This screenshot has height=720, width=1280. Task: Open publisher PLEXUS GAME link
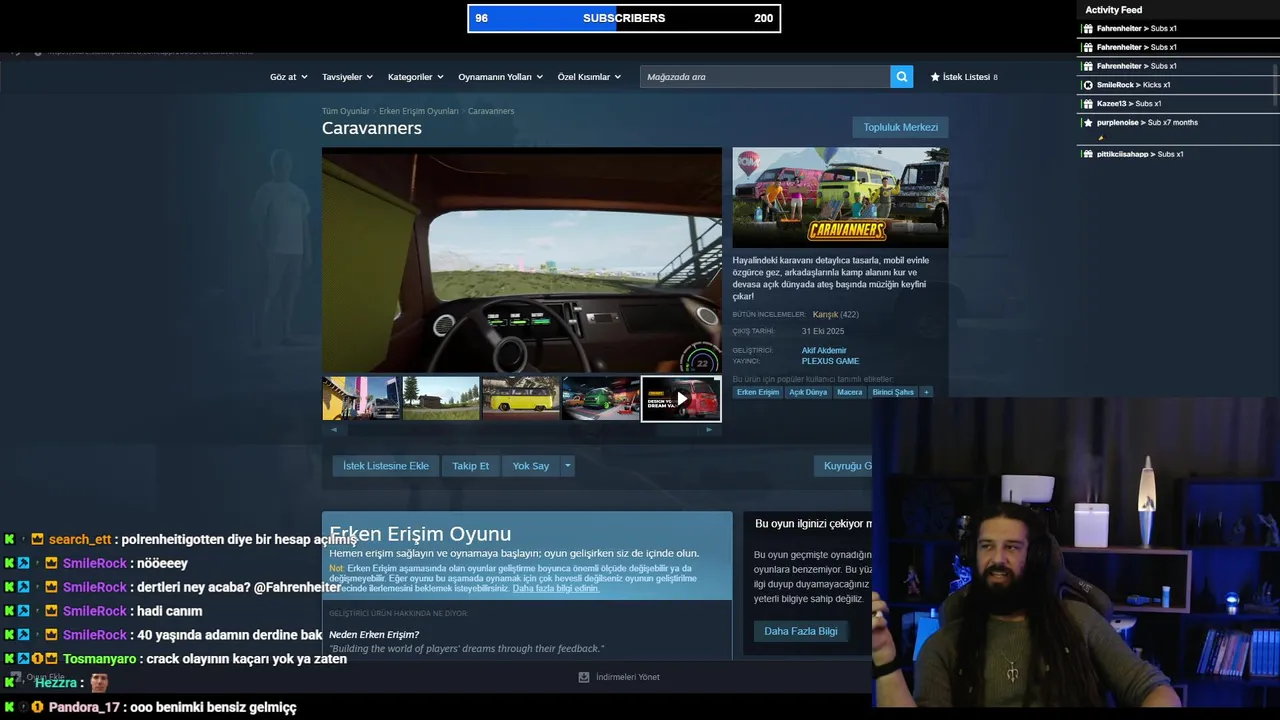coord(830,361)
